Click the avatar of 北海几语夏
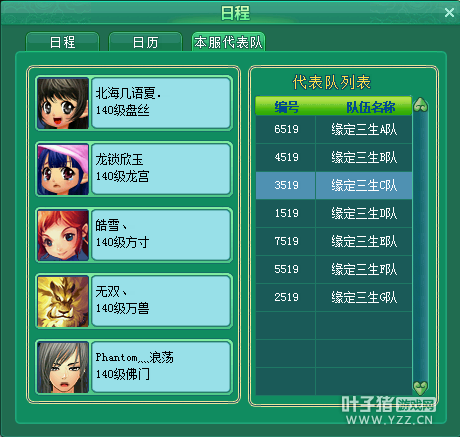The image size is (460, 437). pyautogui.click(x=63, y=103)
